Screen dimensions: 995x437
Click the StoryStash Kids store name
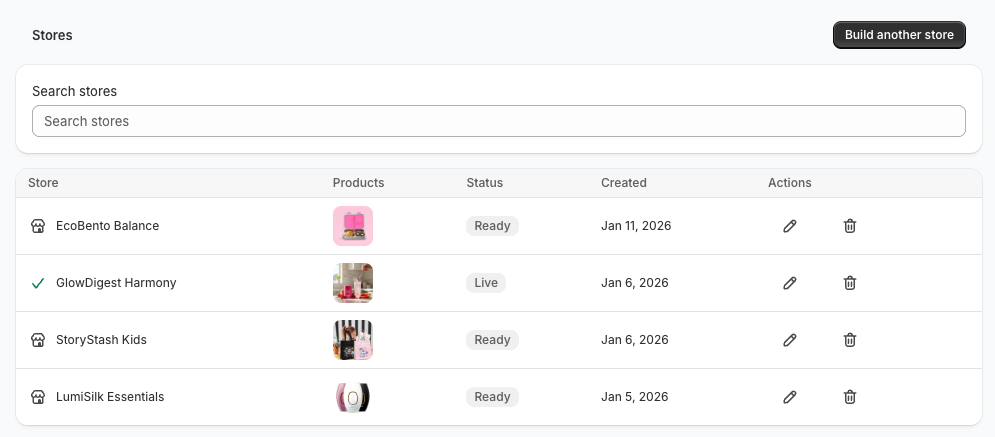[x=101, y=340]
